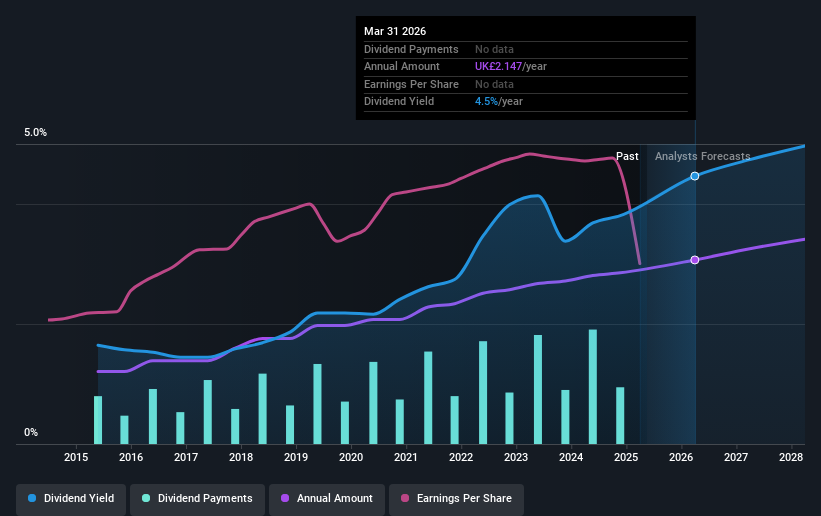Screen dimensions: 821x516
Task: Toggle the Earnings Per Share legend series
Action: pyautogui.click(x=457, y=499)
